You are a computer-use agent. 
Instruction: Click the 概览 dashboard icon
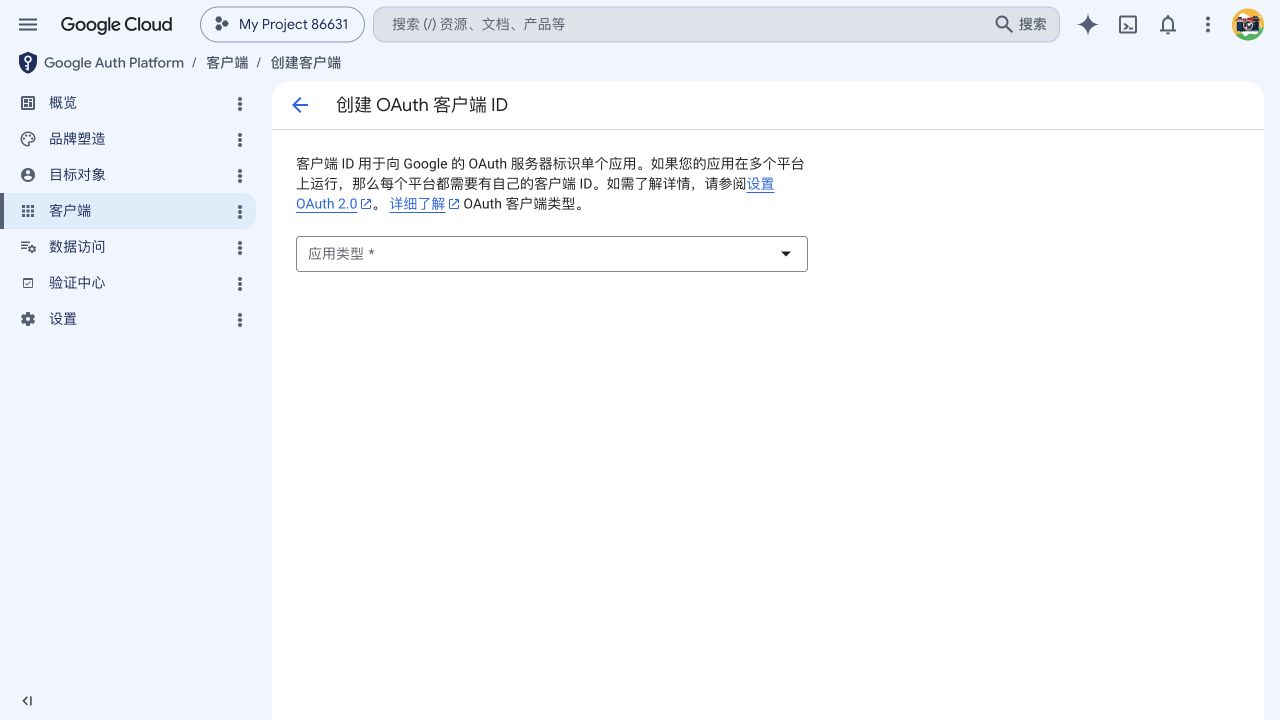pos(28,103)
